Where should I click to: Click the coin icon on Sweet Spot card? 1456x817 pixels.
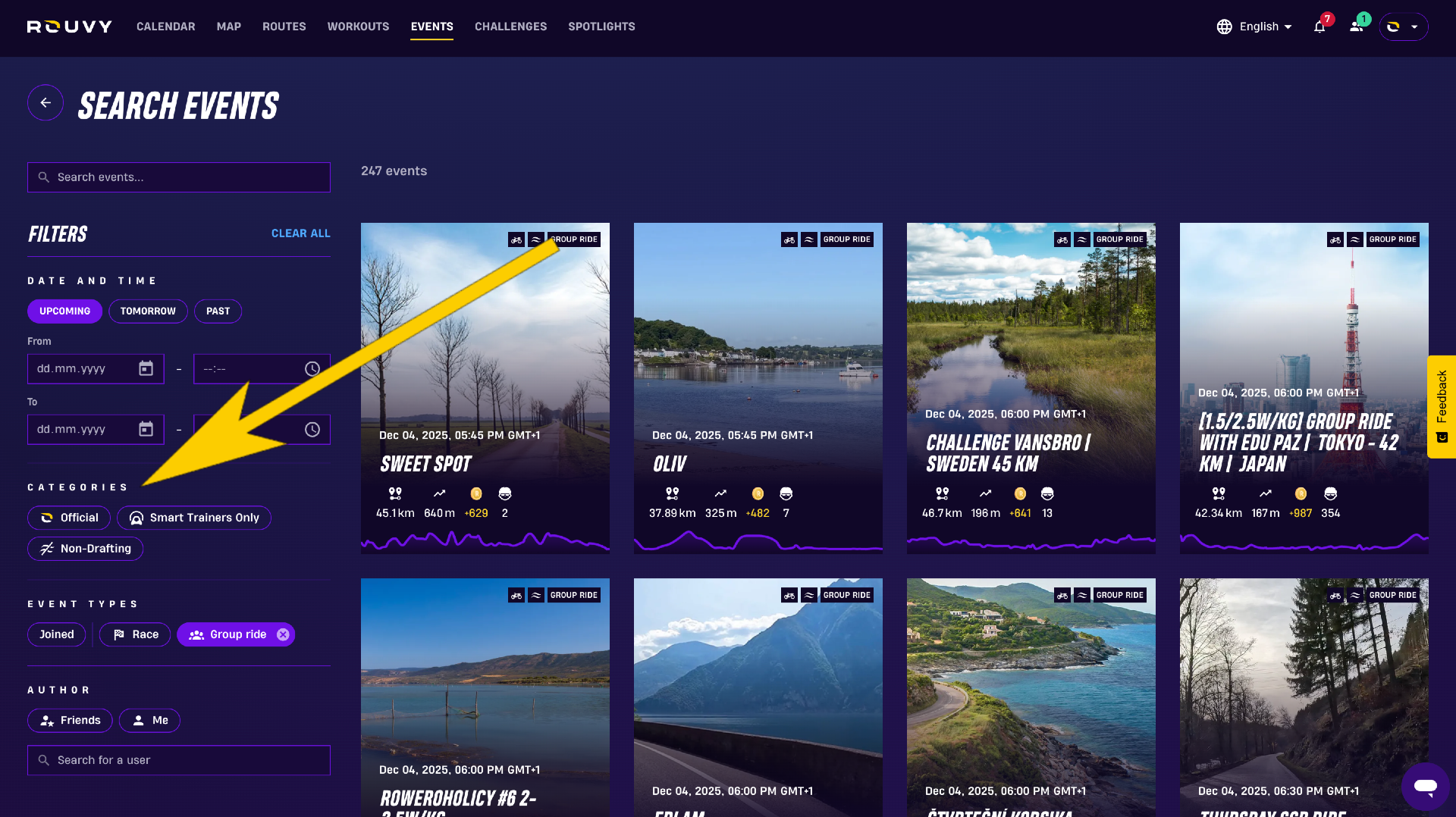point(476,493)
